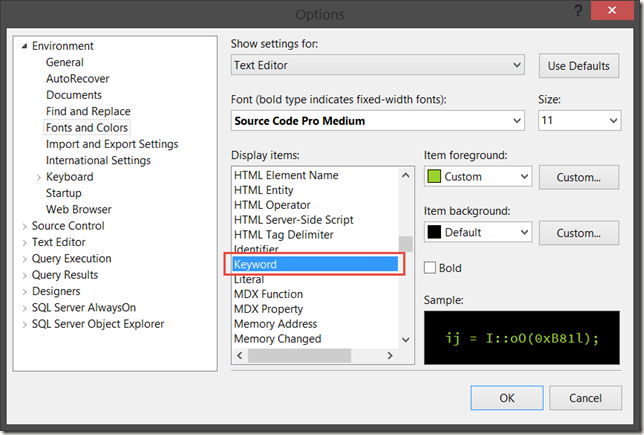This screenshot has height=435, width=644.
Task: Toggle the Bold checkbox
Action: [430, 268]
